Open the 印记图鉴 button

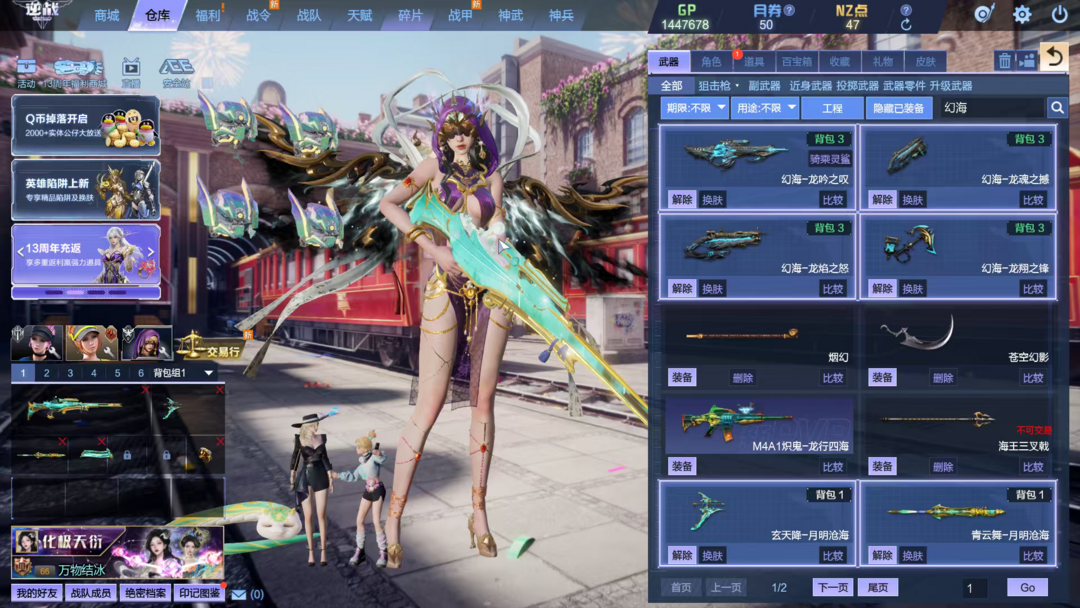pos(199,593)
